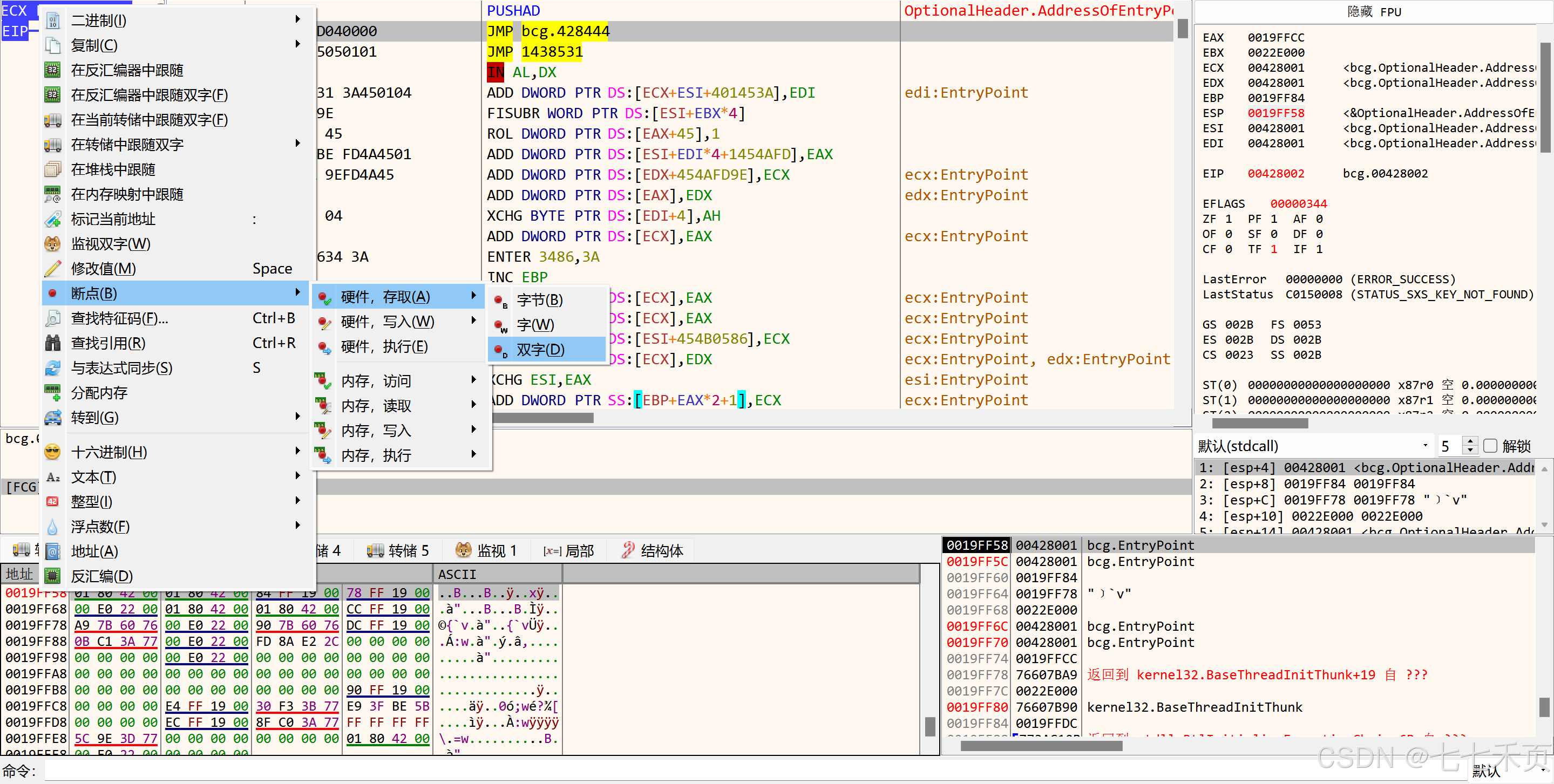Open the 默认(stdcall) calling convention dropdown
This screenshot has height=784, width=1554.
click(x=1425, y=446)
